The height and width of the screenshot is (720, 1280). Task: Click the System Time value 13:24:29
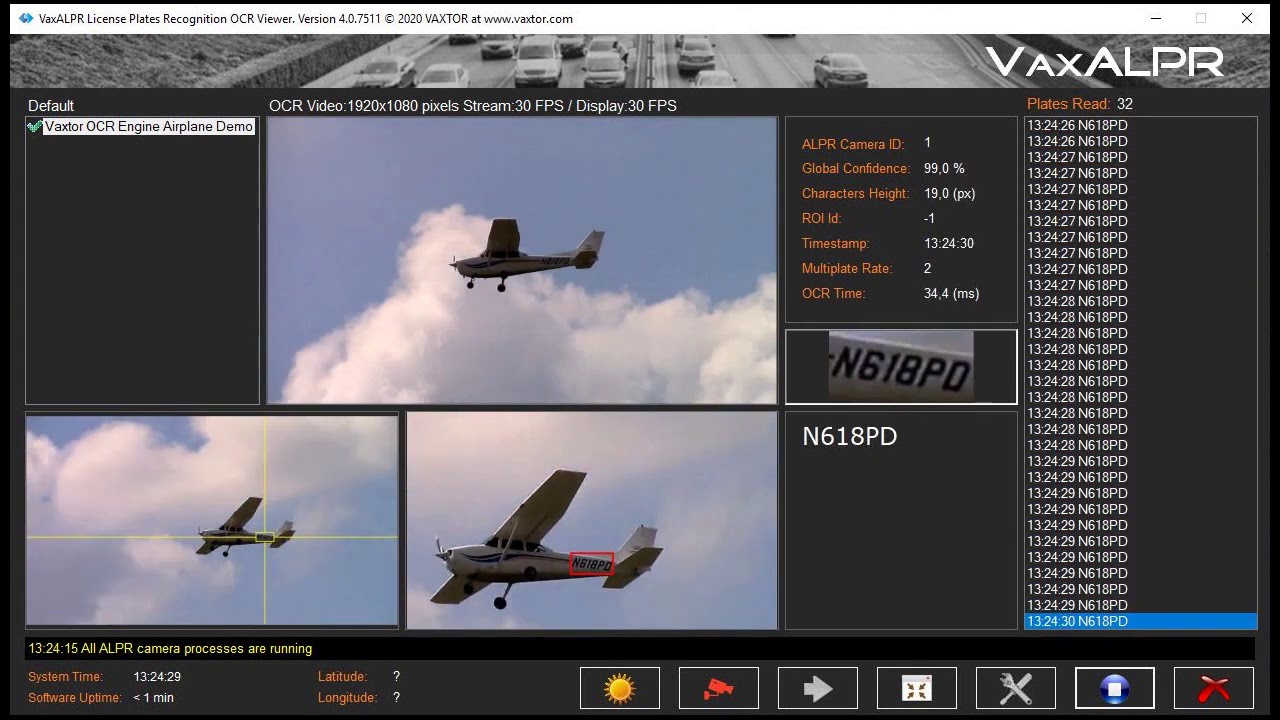(157, 677)
